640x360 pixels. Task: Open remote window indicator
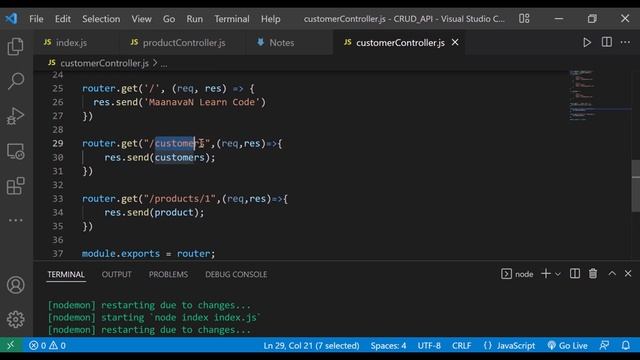[11, 345]
